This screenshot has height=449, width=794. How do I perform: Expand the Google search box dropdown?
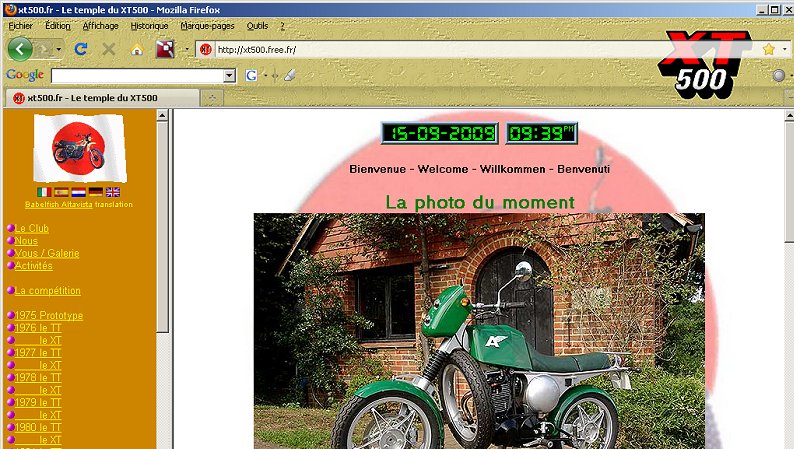[229, 75]
